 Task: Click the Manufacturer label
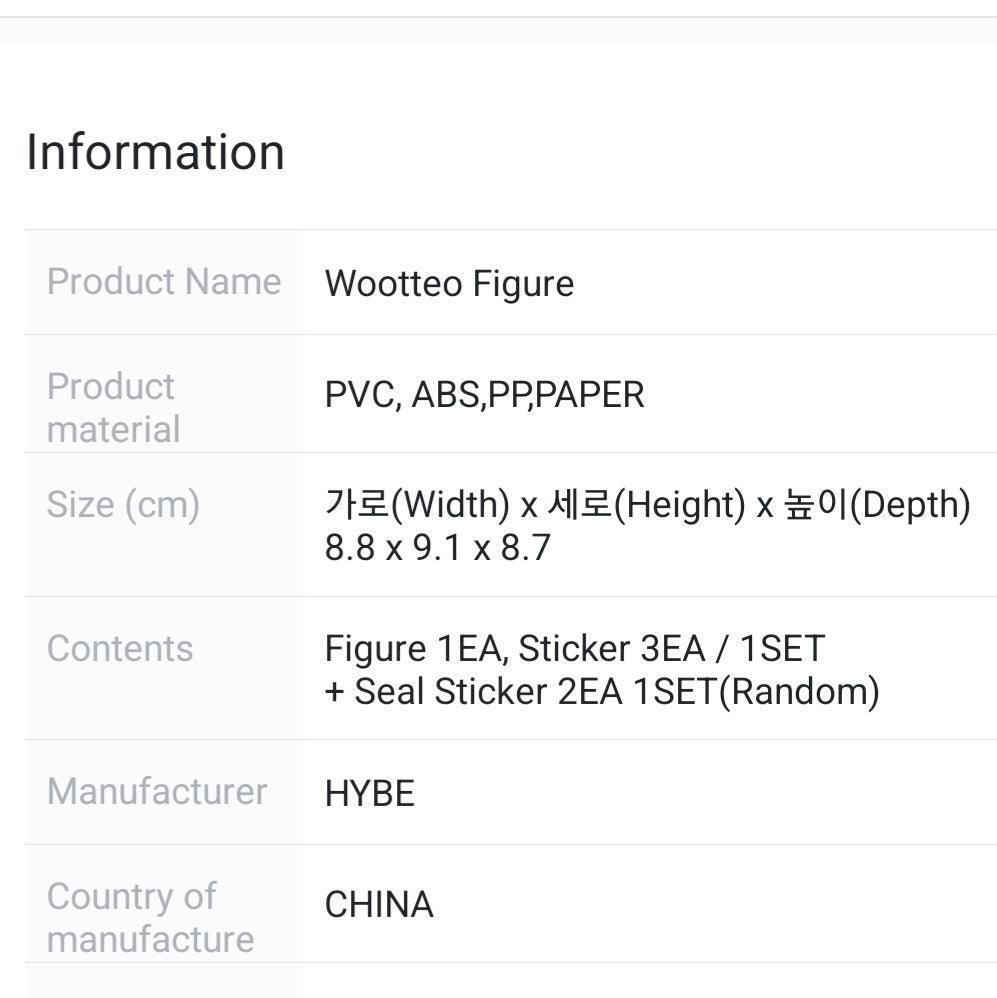click(157, 791)
